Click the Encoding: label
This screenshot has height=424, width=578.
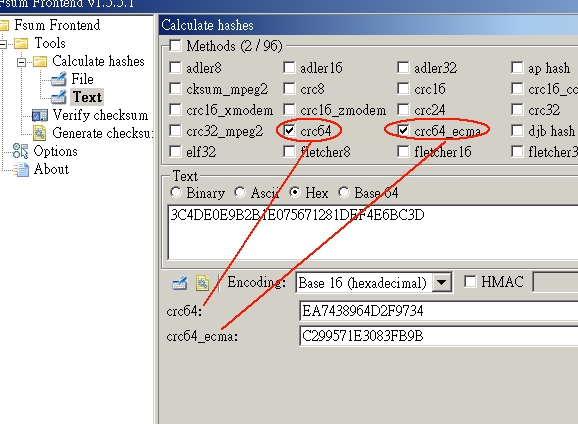point(257,282)
